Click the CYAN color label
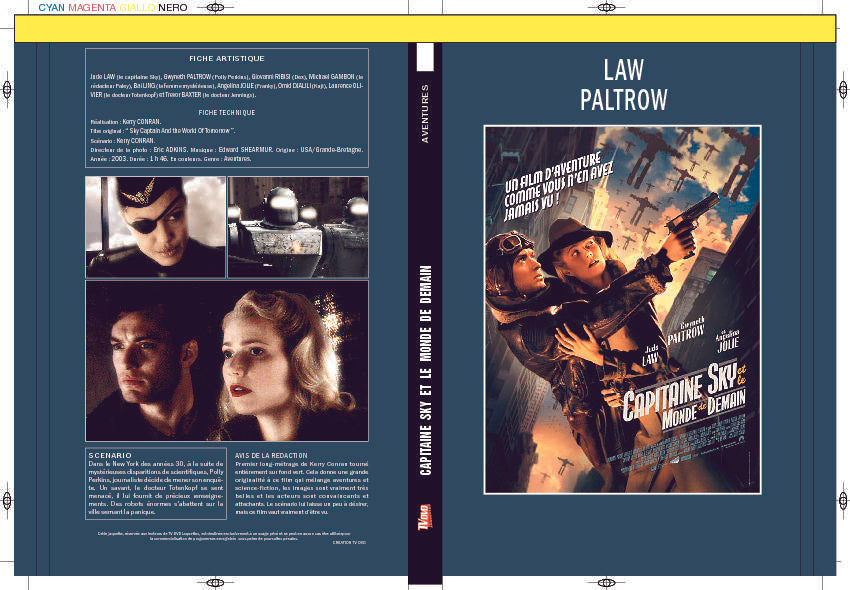This screenshot has height=590, width=850. pyautogui.click(x=51, y=8)
